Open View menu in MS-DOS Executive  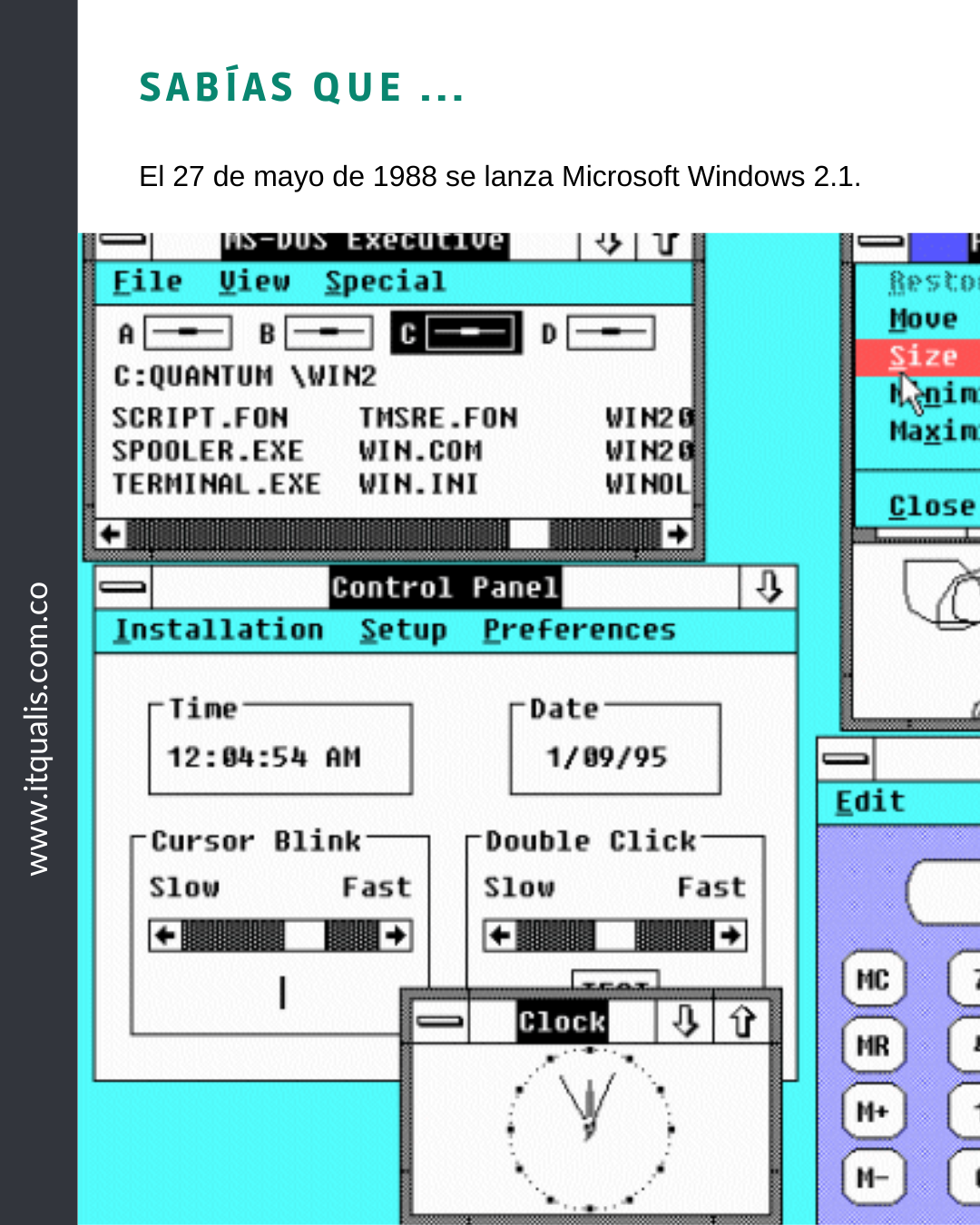pos(254,282)
